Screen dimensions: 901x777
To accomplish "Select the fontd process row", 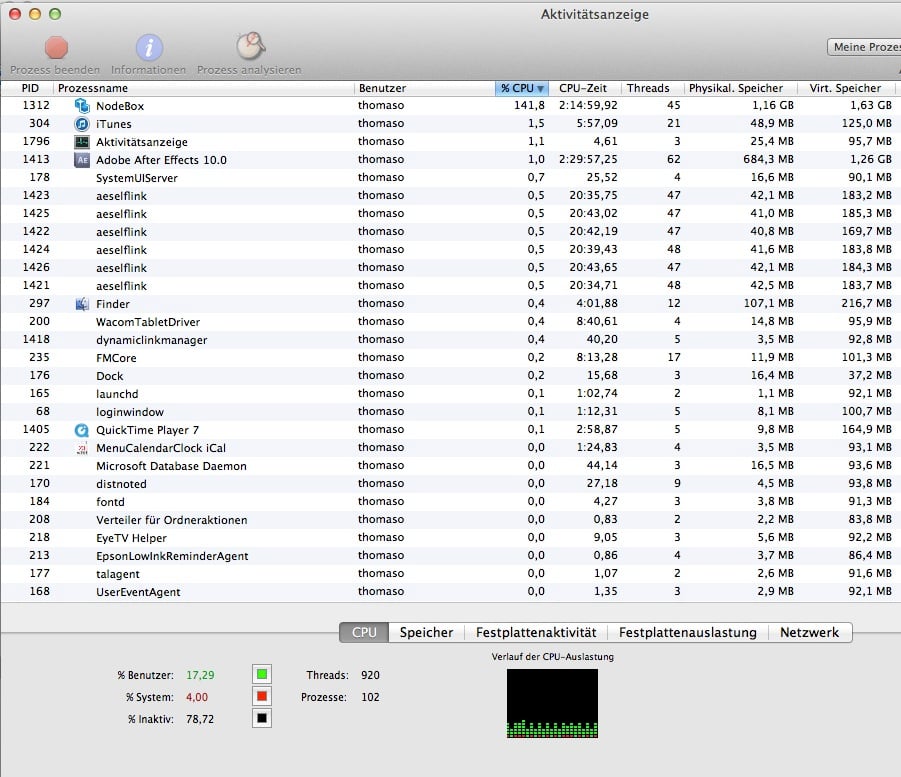I will click(448, 502).
